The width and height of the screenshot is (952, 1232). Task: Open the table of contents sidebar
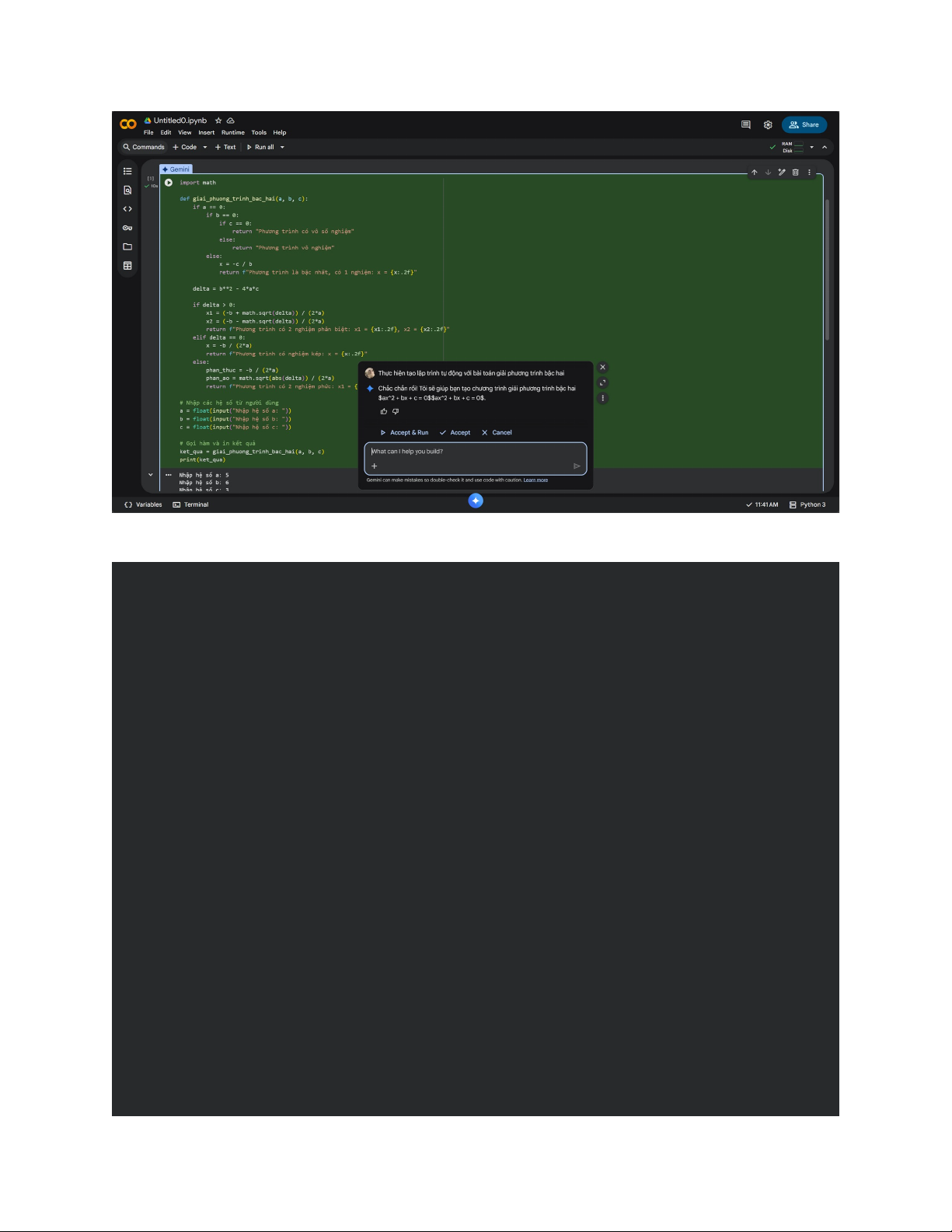tap(127, 171)
